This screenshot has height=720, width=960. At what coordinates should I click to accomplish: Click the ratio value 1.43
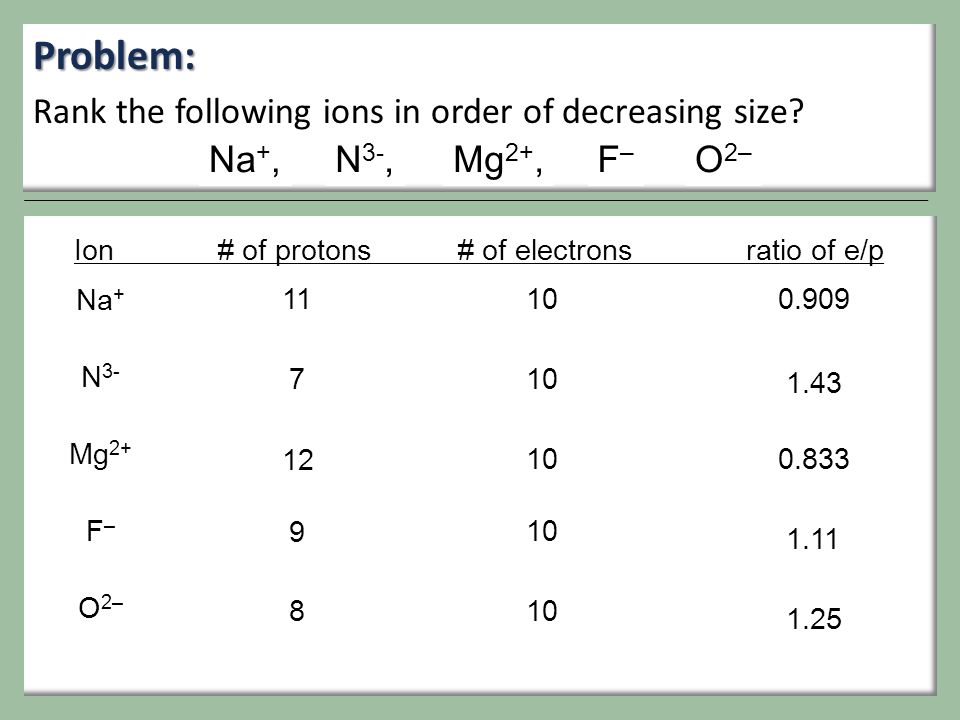[814, 383]
